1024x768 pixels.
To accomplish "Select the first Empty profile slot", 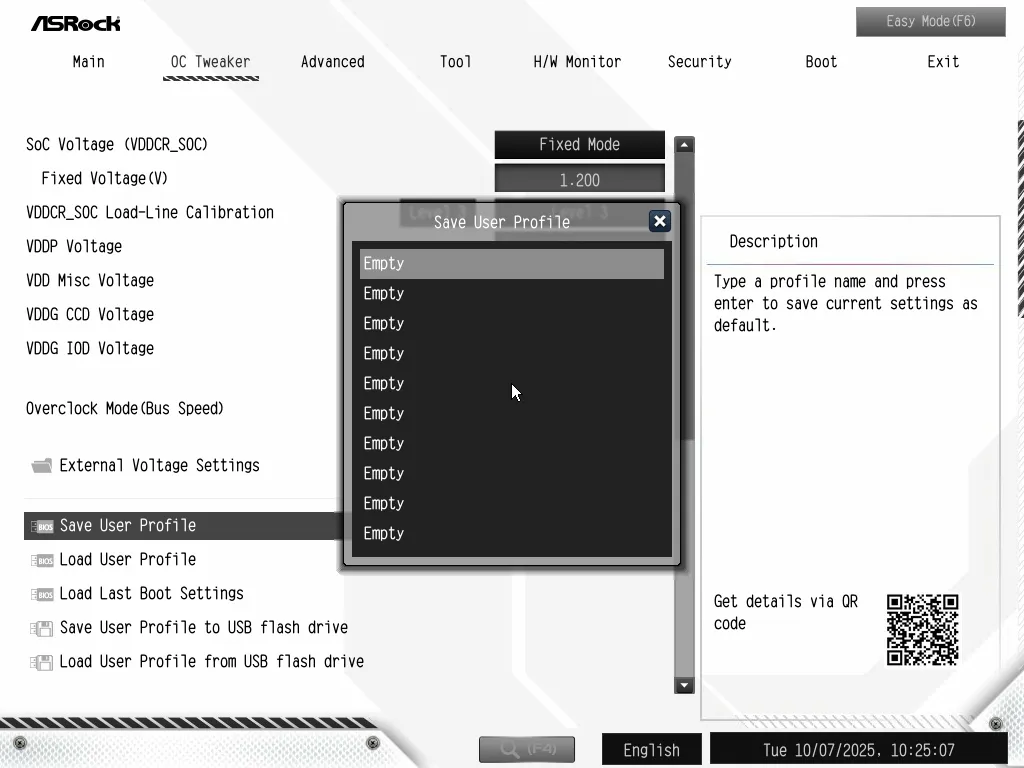I will click(511, 264).
